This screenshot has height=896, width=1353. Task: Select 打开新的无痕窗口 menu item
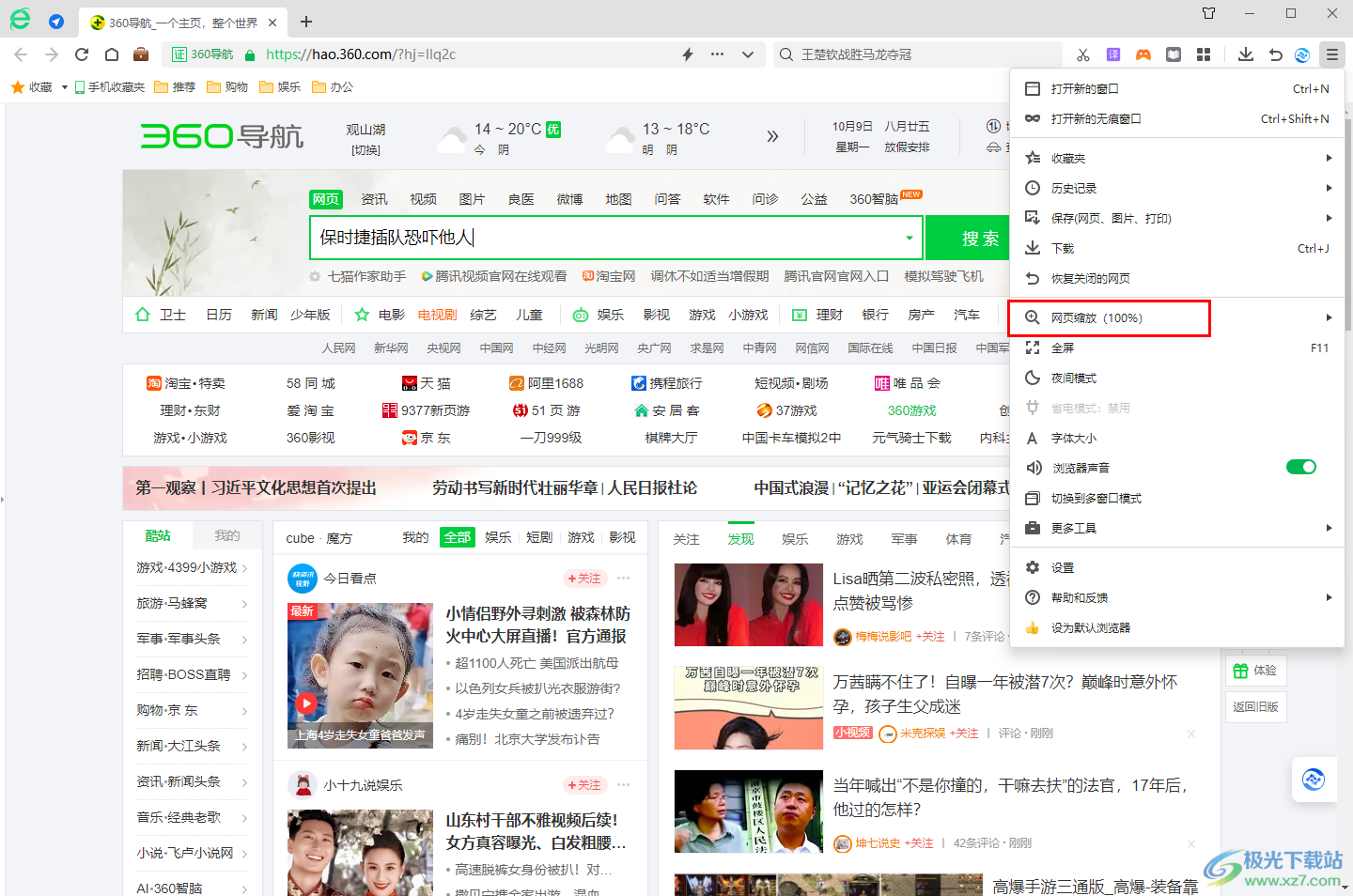point(1177,118)
